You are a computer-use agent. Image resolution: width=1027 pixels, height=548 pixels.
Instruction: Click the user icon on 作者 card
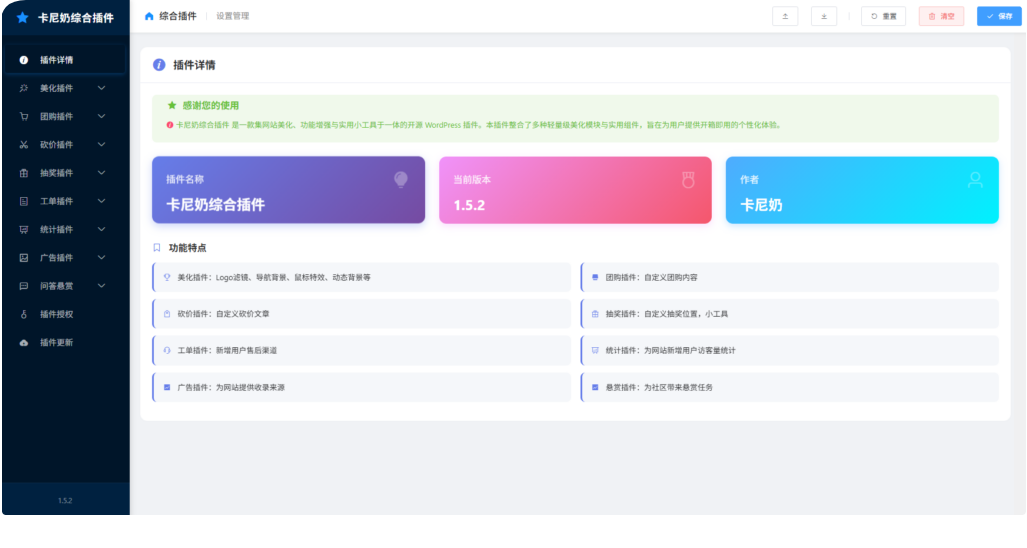(975, 180)
